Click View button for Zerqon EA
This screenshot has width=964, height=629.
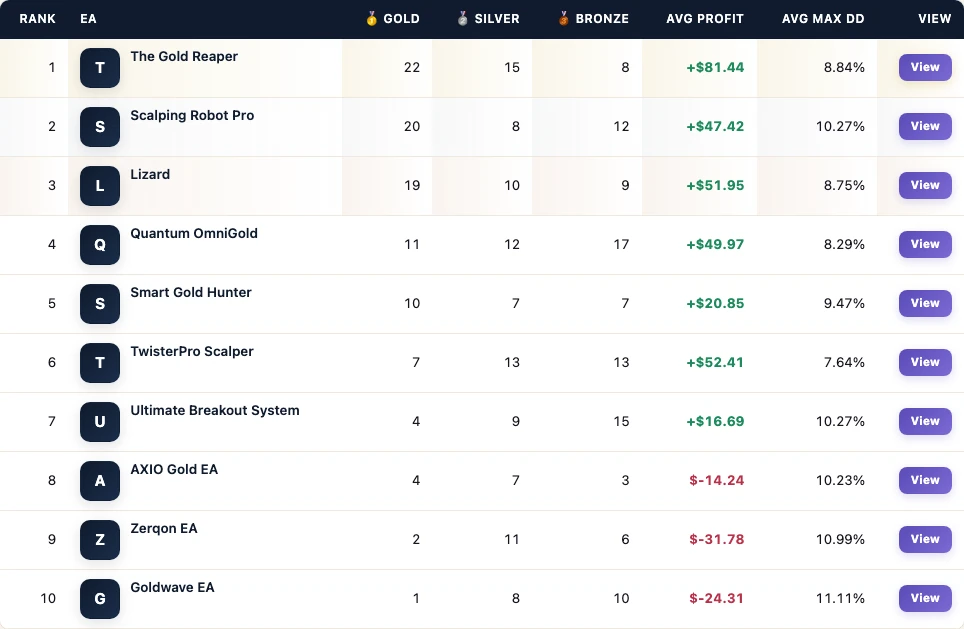click(x=925, y=539)
